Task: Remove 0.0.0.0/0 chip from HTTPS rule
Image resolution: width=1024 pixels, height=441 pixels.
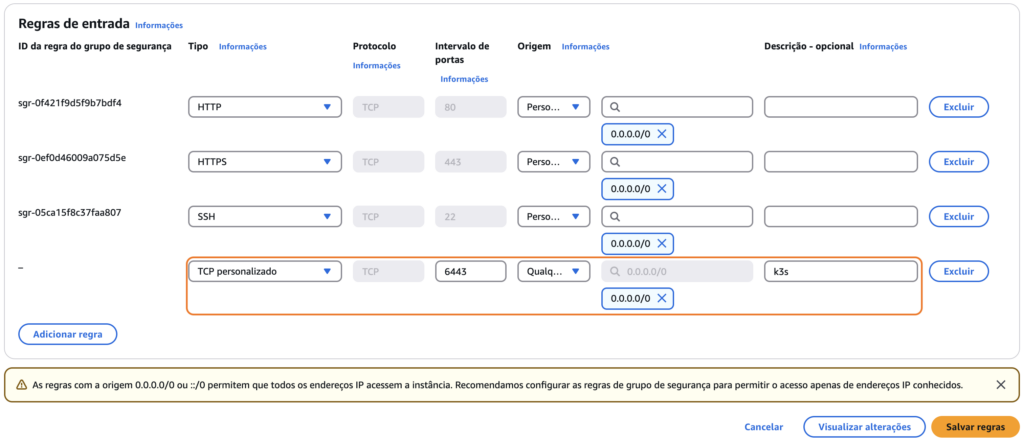Action: (662, 189)
